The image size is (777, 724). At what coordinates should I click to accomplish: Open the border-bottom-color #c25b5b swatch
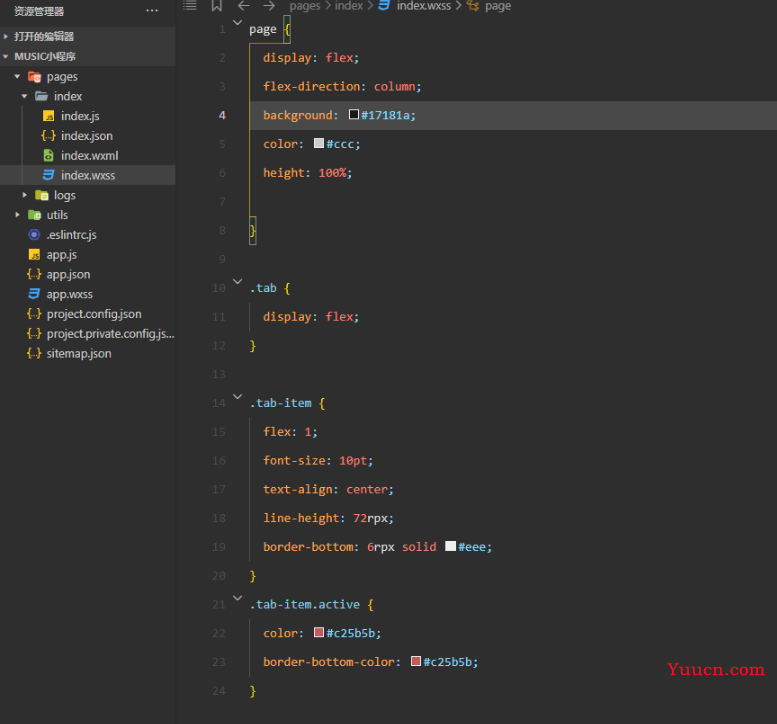pos(416,661)
